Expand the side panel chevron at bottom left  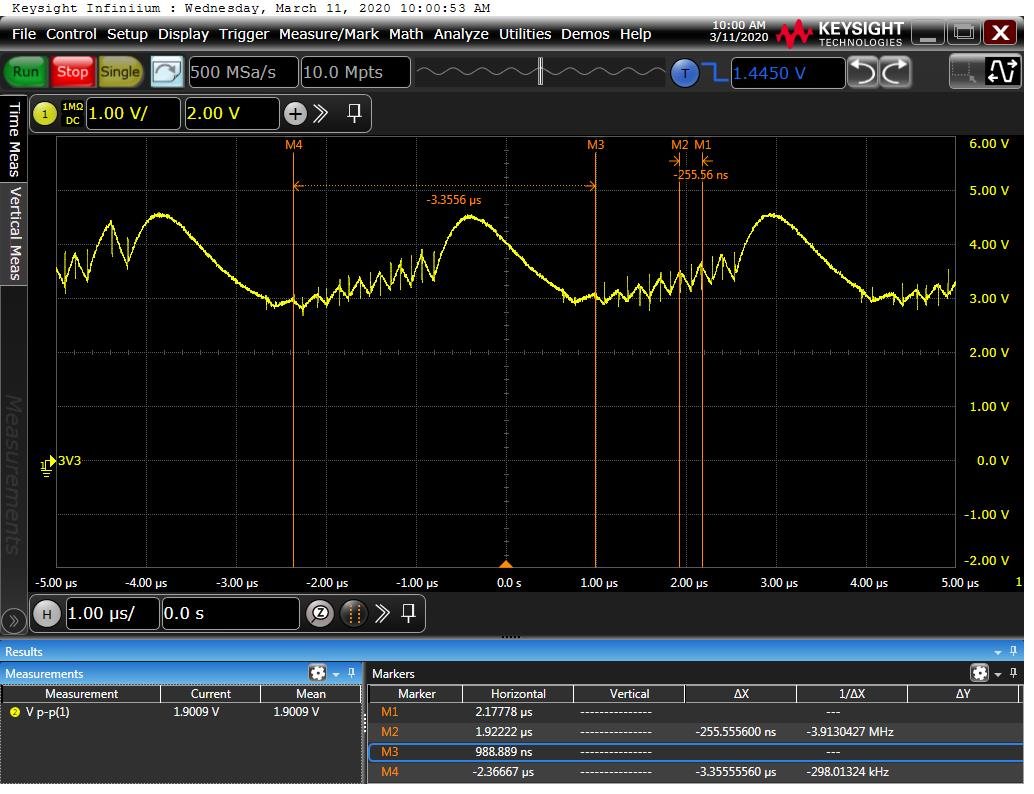click(x=13, y=620)
